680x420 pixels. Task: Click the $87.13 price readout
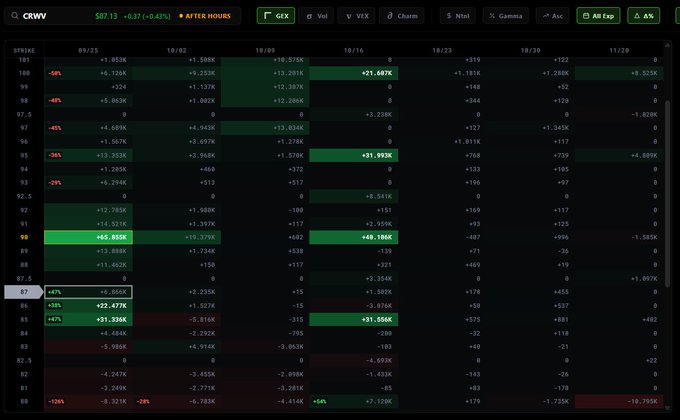click(x=106, y=16)
